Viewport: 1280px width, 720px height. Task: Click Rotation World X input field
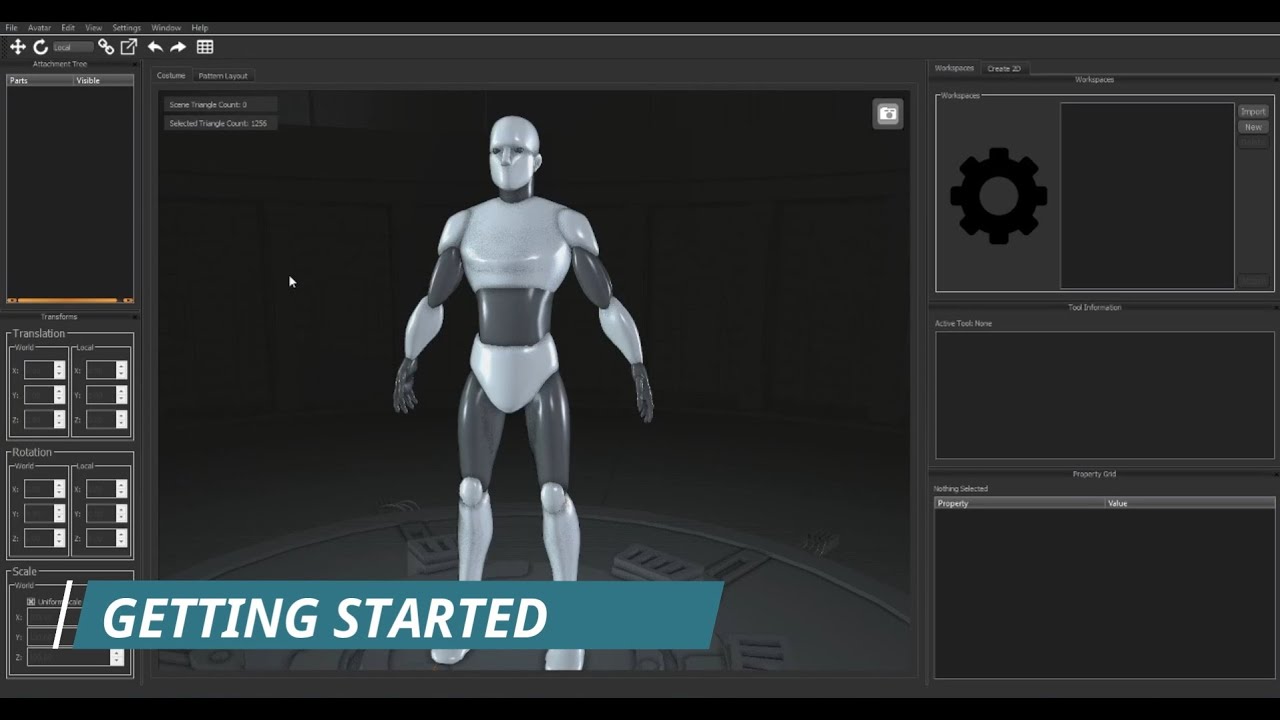39,489
